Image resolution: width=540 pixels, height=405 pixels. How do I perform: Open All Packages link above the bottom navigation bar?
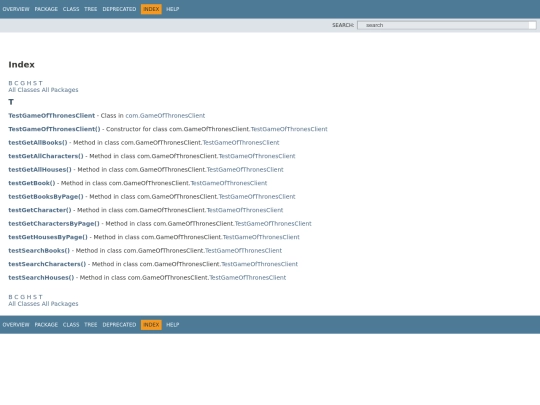pyautogui.click(x=60, y=304)
